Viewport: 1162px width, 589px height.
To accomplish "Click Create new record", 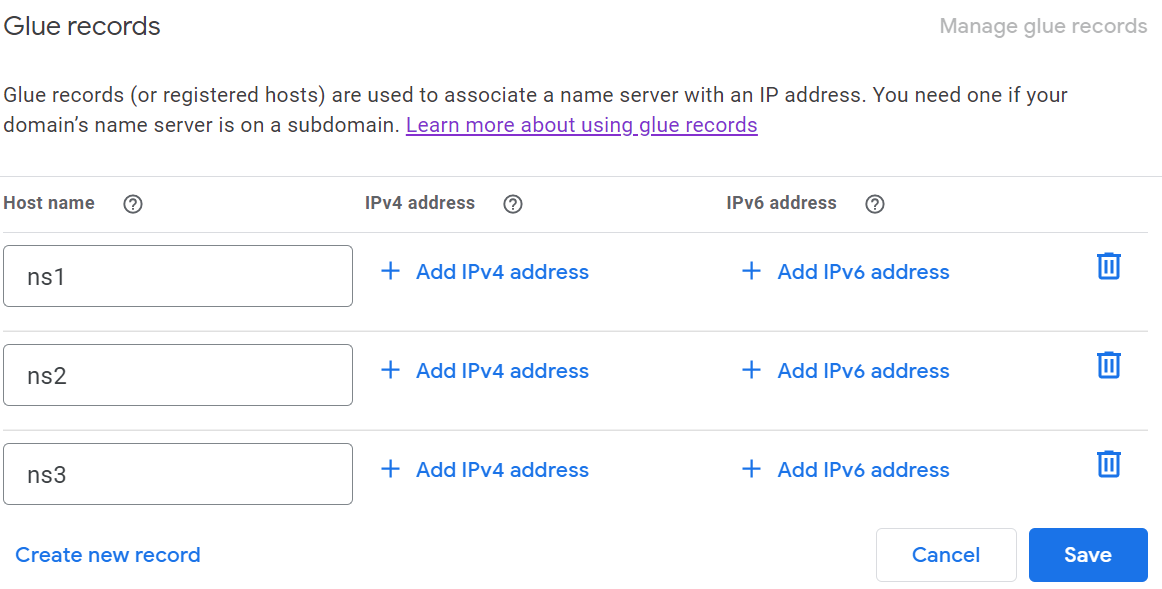I will [x=108, y=555].
